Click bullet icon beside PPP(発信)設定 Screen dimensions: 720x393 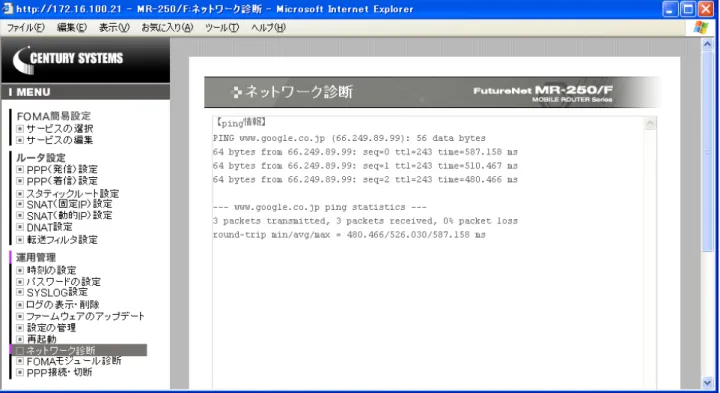click(20, 169)
